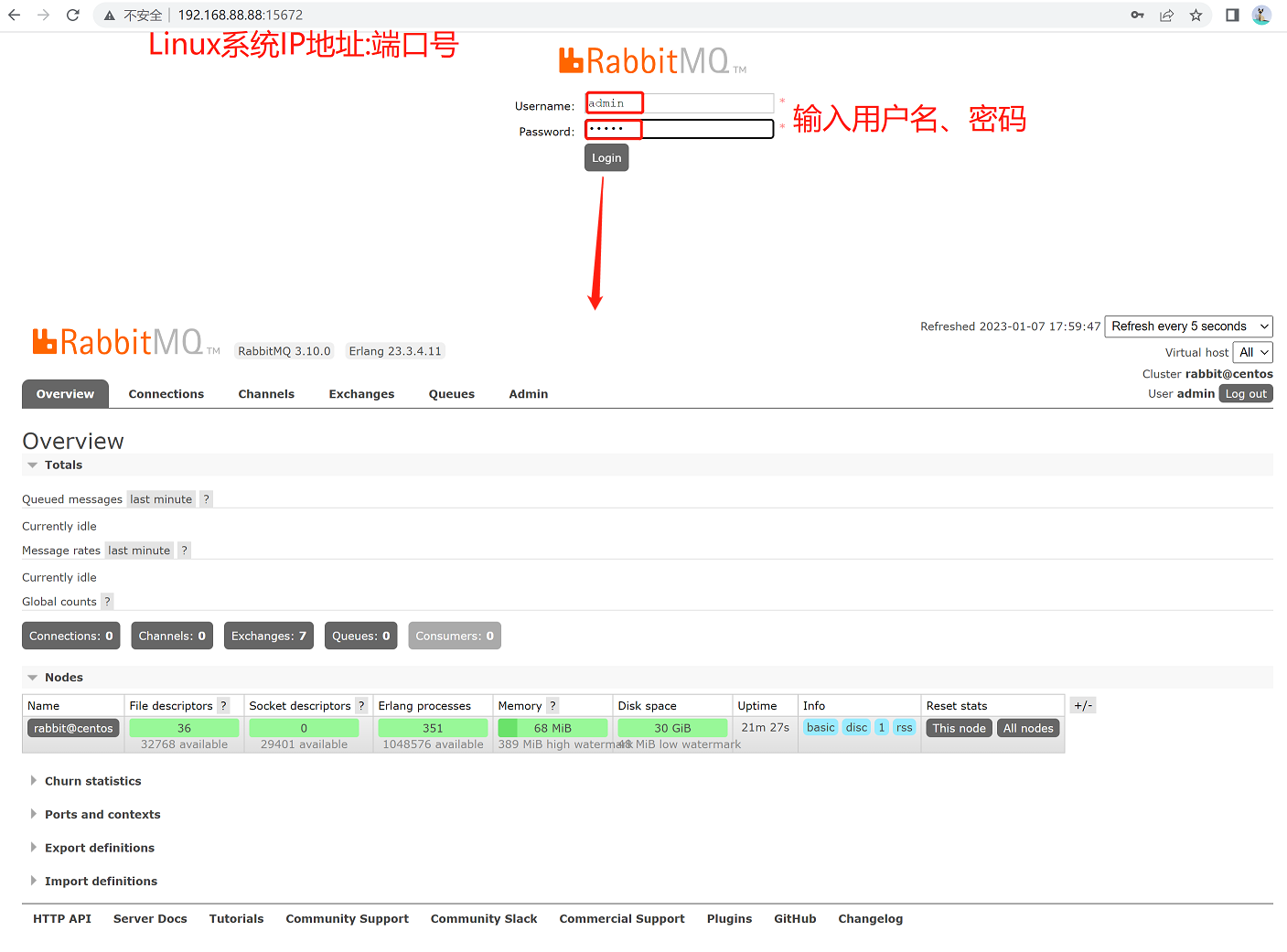Switch to the Exchanges tab
1287x952 pixels.
click(x=361, y=394)
